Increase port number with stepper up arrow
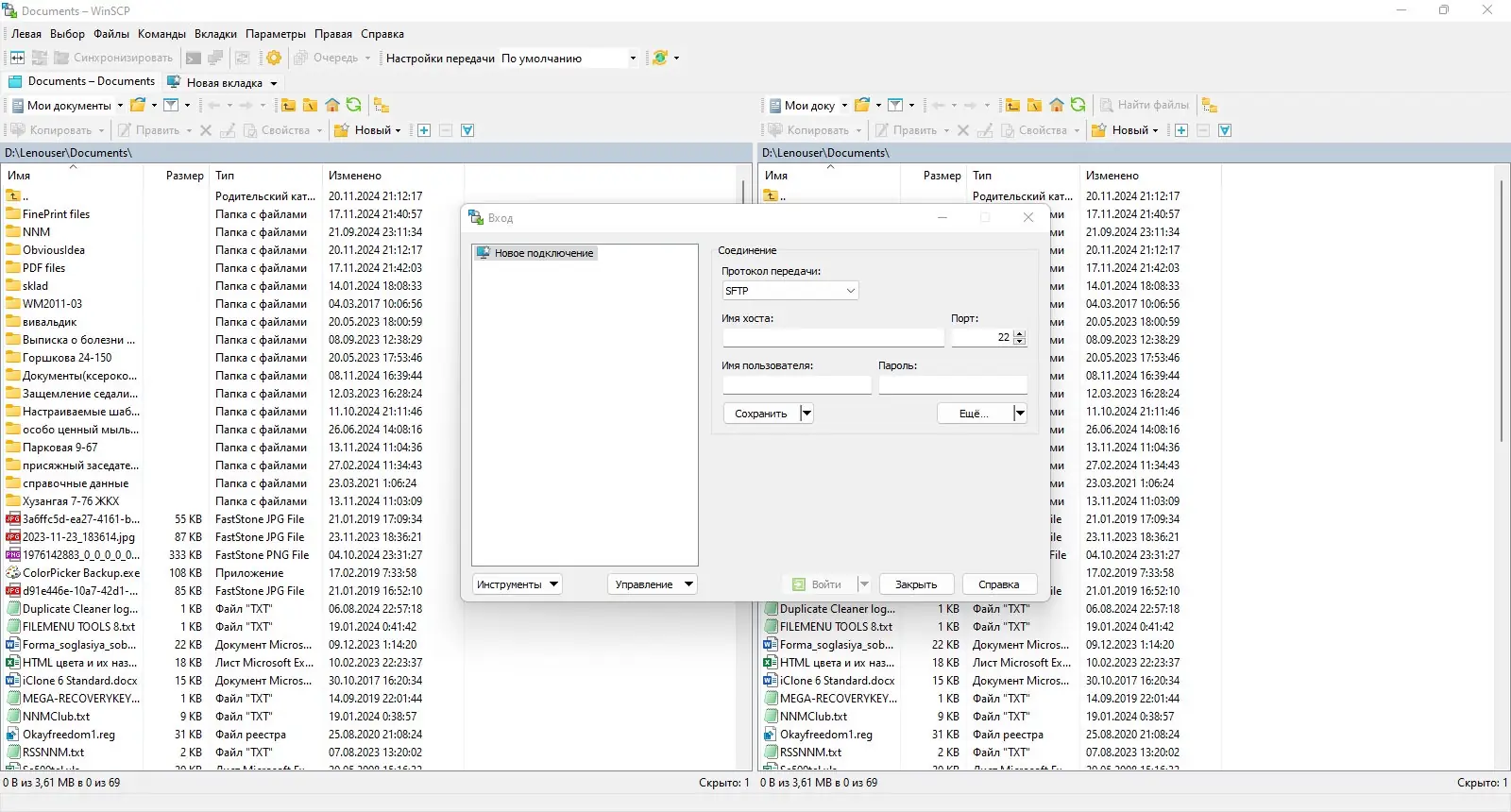The height and width of the screenshot is (812, 1511). pos(1019,333)
